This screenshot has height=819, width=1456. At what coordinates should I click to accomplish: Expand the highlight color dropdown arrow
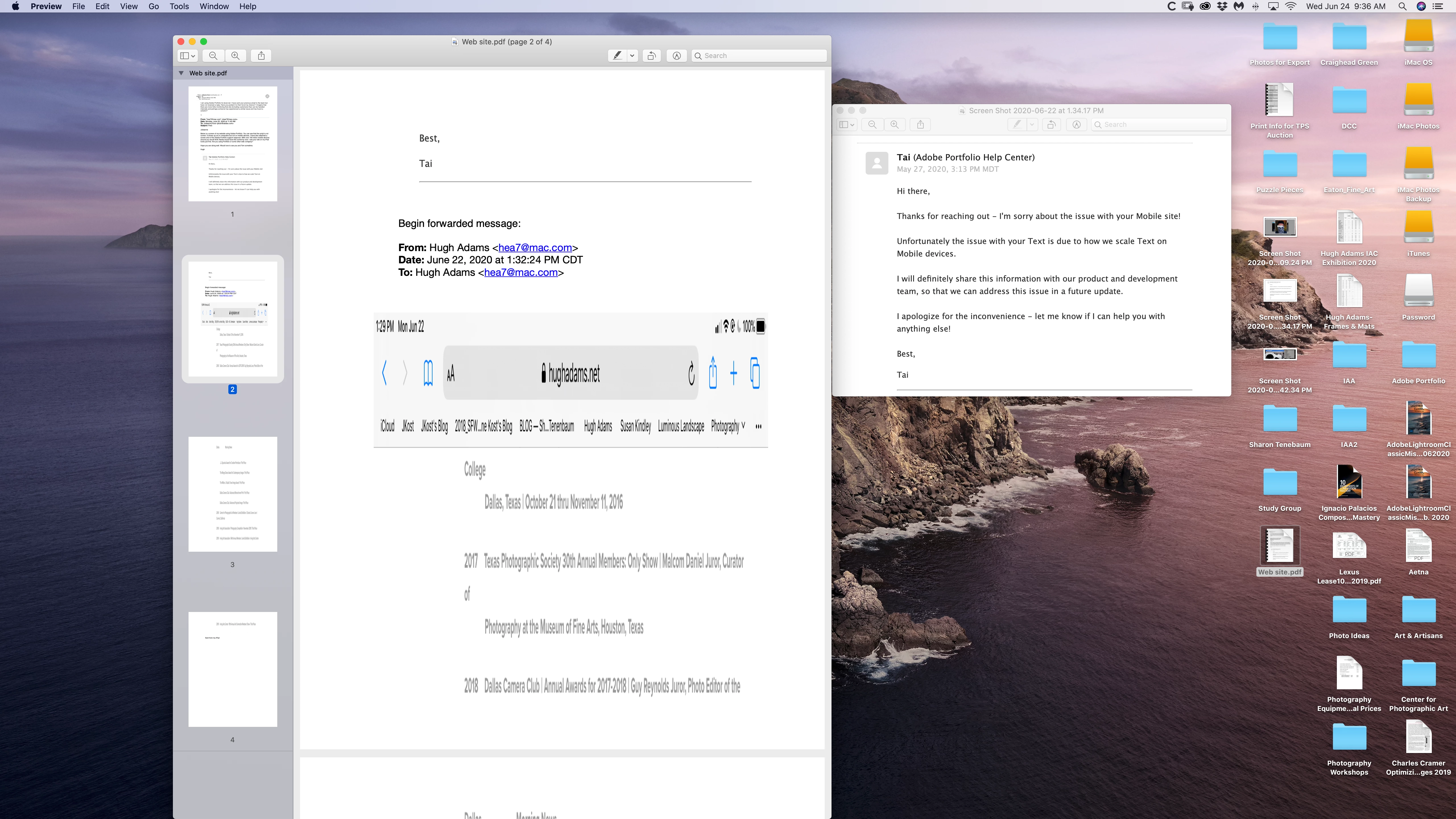[632, 55]
